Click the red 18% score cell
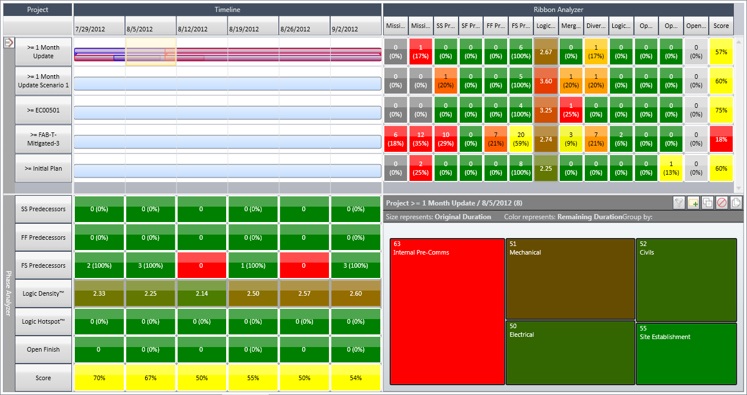Viewport: 747px width, 395px height. pos(721,139)
